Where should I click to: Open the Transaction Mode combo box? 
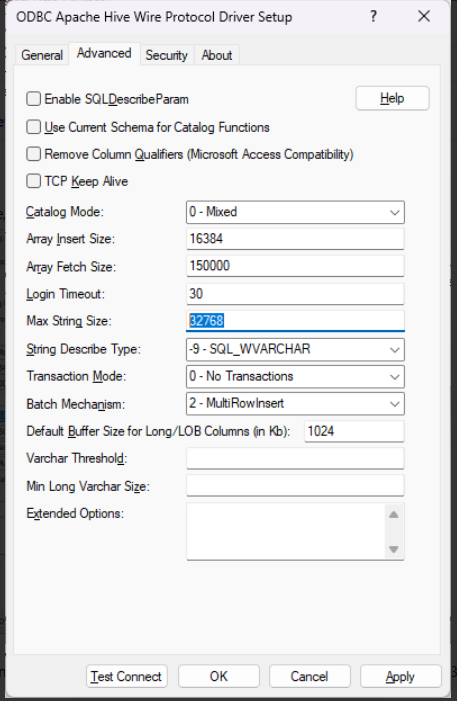pyautogui.click(x=295, y=376)
